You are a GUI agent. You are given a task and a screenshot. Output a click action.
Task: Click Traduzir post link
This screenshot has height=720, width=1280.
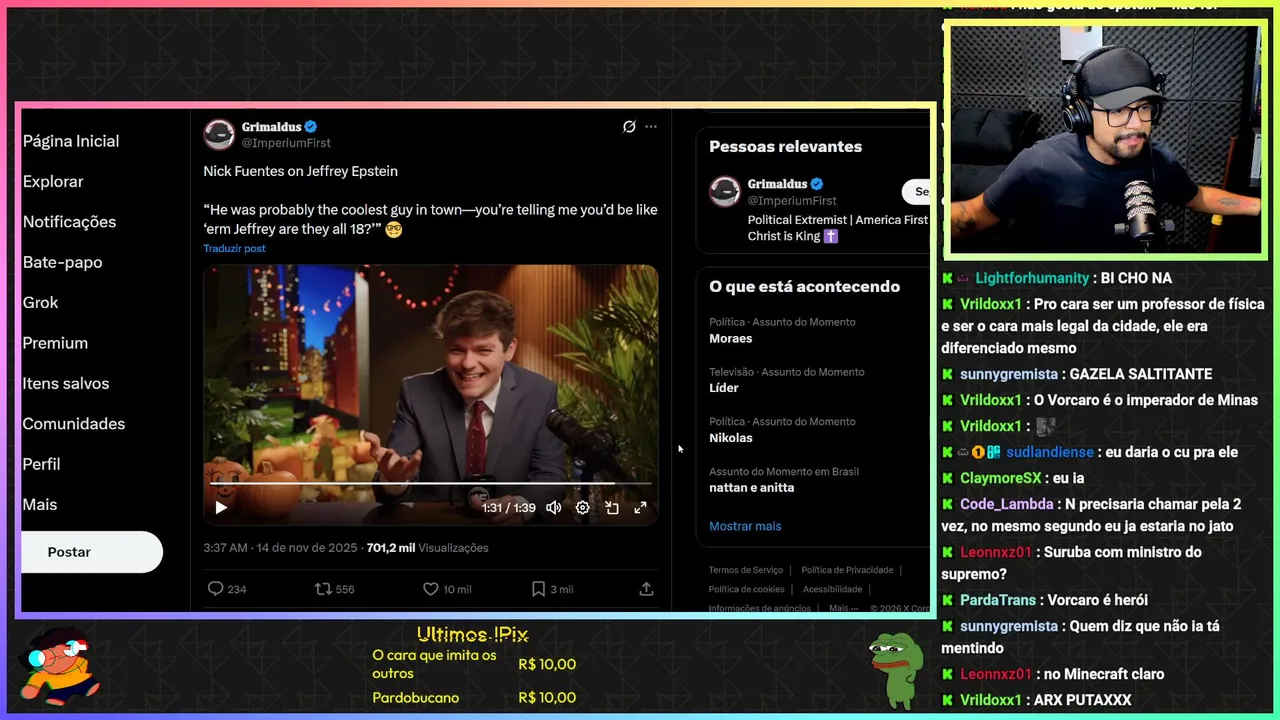234,248
